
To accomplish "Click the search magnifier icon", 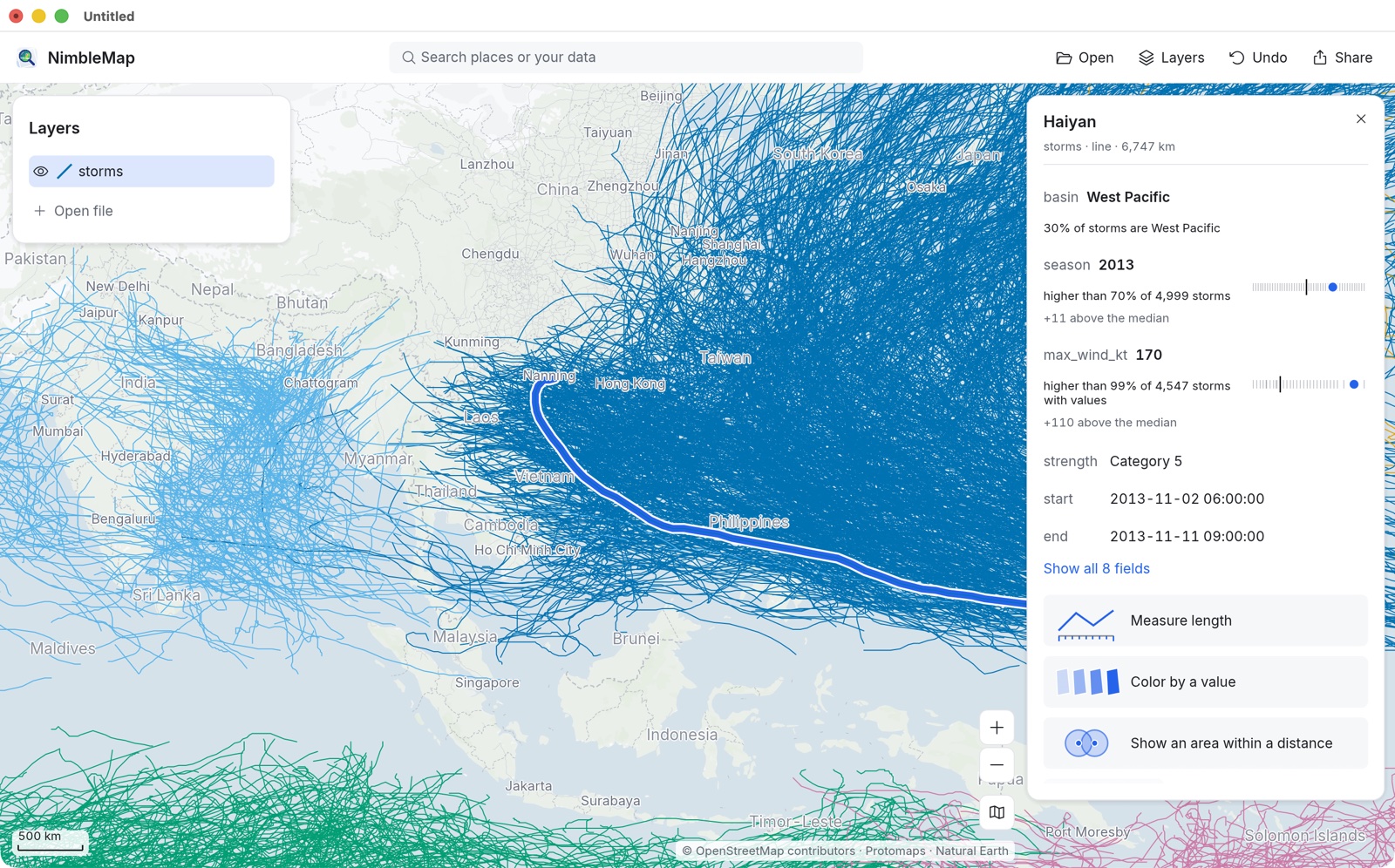I will click(x=408, y=58).
